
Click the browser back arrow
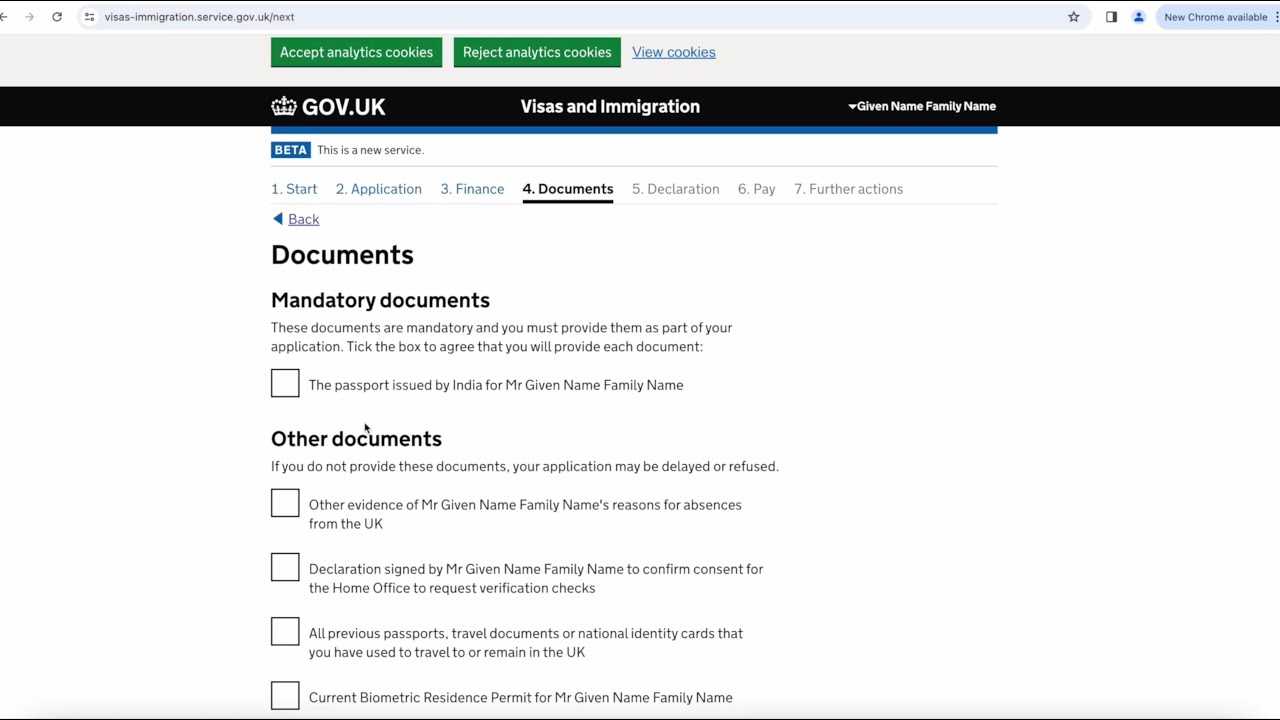4,17
